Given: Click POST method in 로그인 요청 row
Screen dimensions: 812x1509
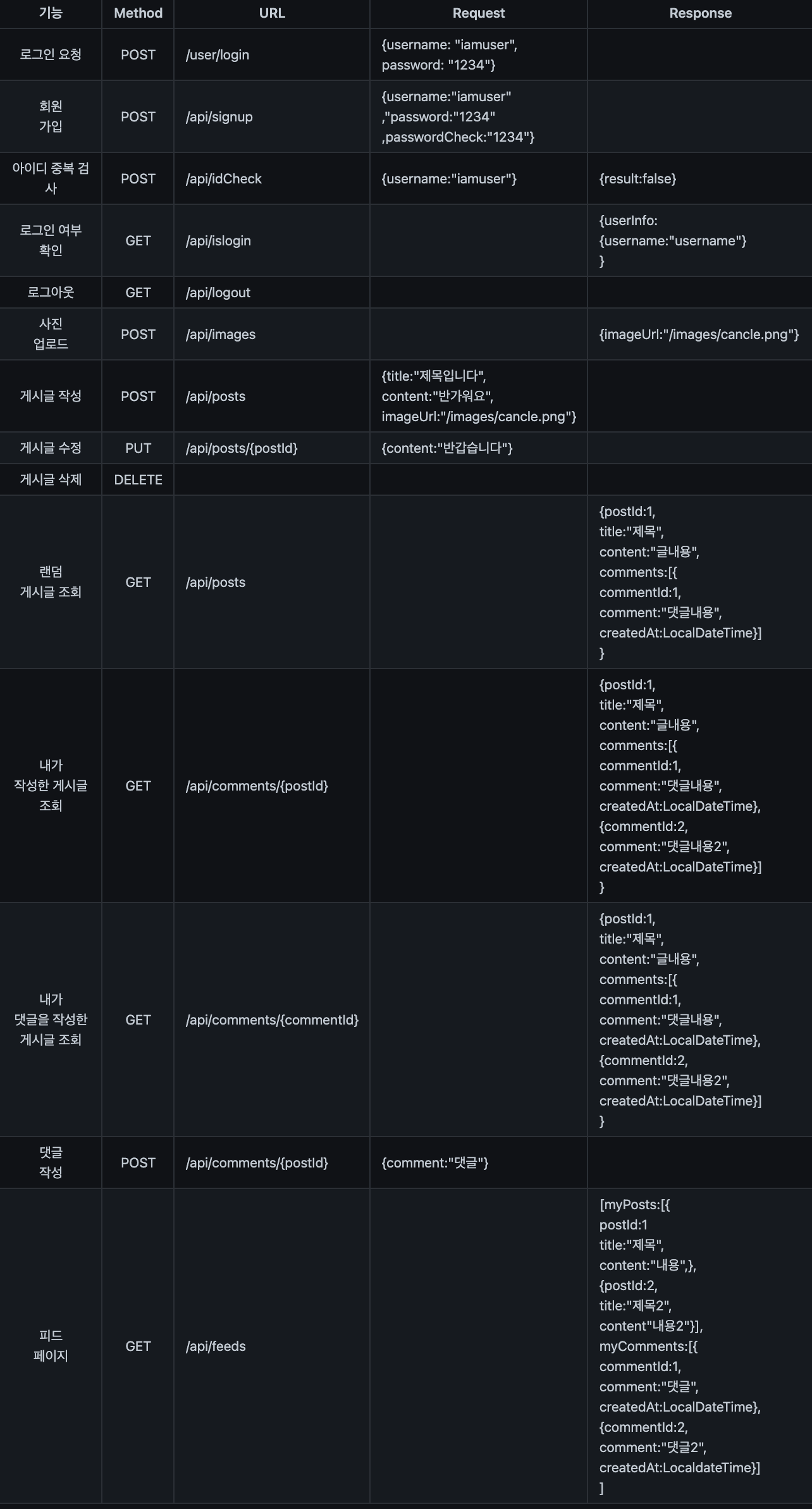Looking at the screenshot, I should coord(138,54).
